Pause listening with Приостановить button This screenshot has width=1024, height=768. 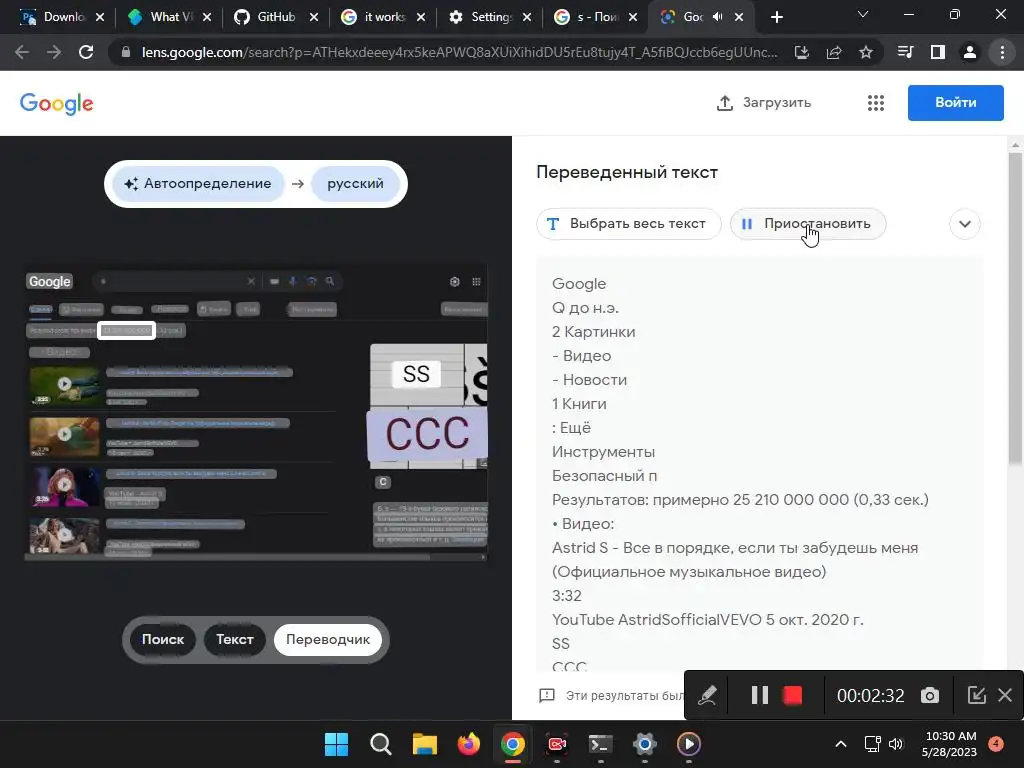click(x=808, y=224)
